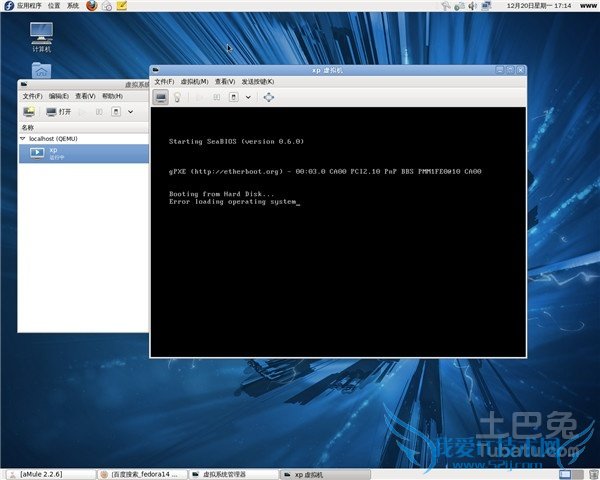Open 查看(V) menu in xp window

pos(225,82)
